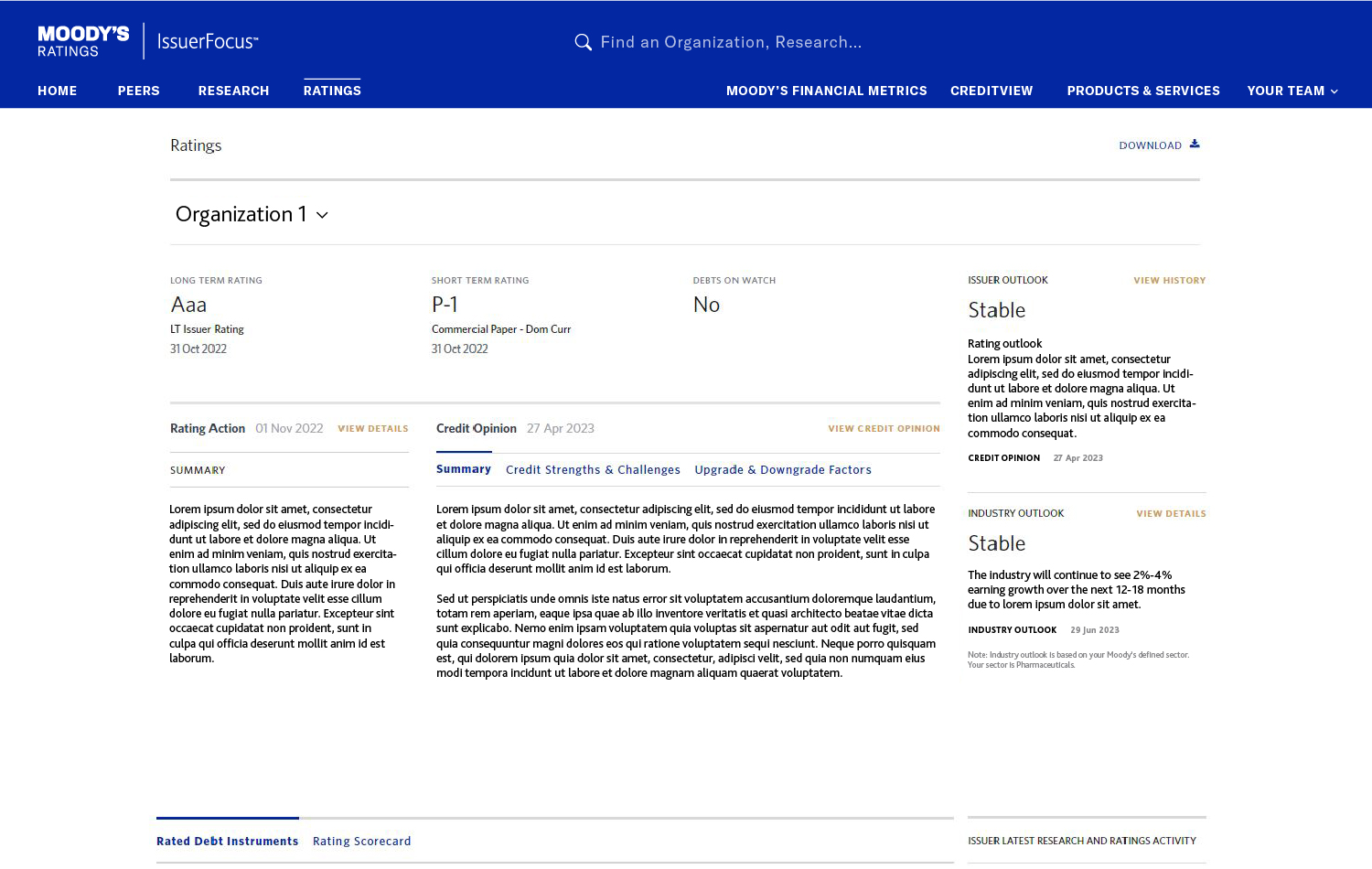Open Moody's Financial Metrics

827,91
